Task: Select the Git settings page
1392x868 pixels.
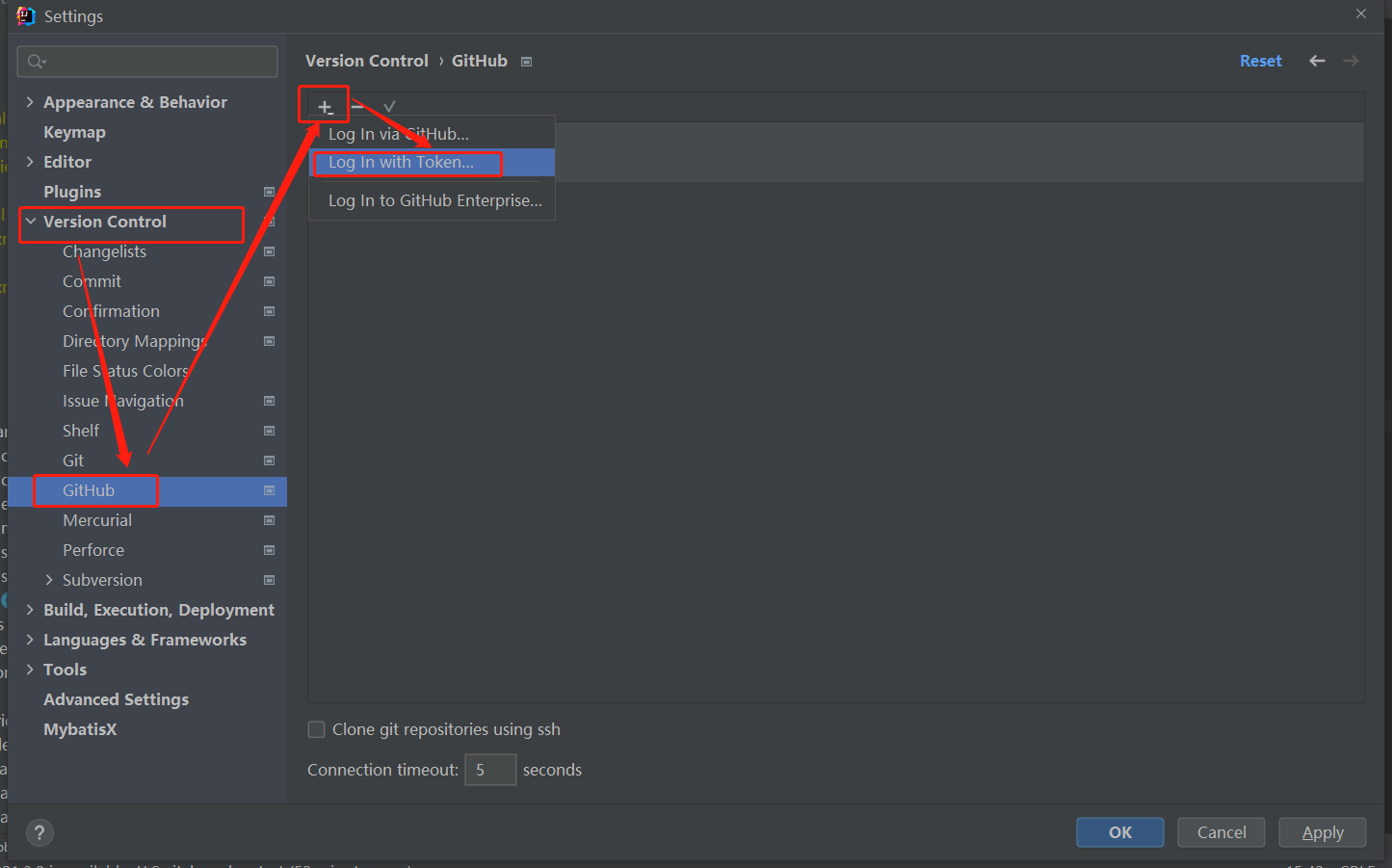Action: click(73, 460)
